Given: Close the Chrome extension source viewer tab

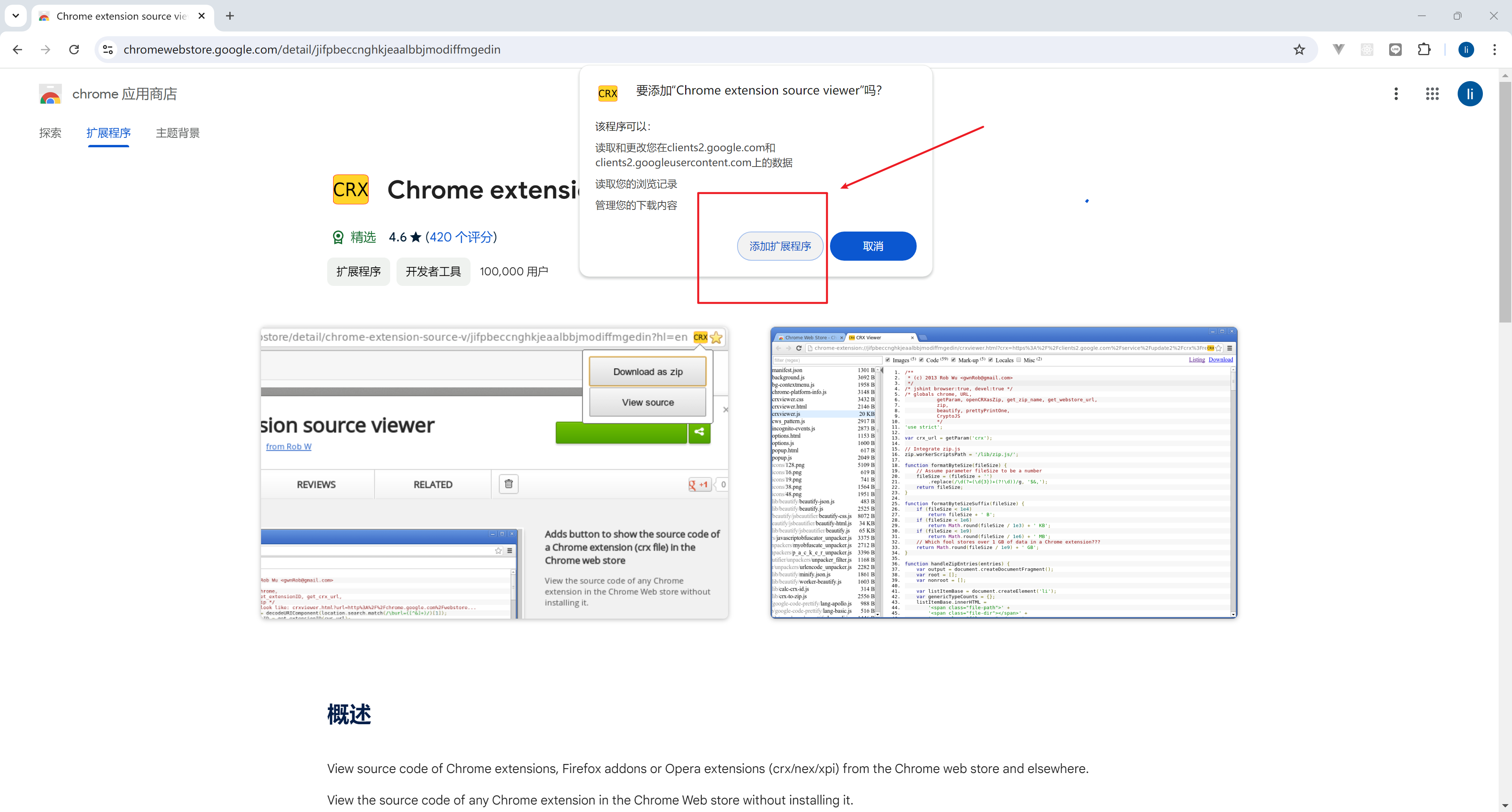Looking at the screenshot, I should [201, 16].
